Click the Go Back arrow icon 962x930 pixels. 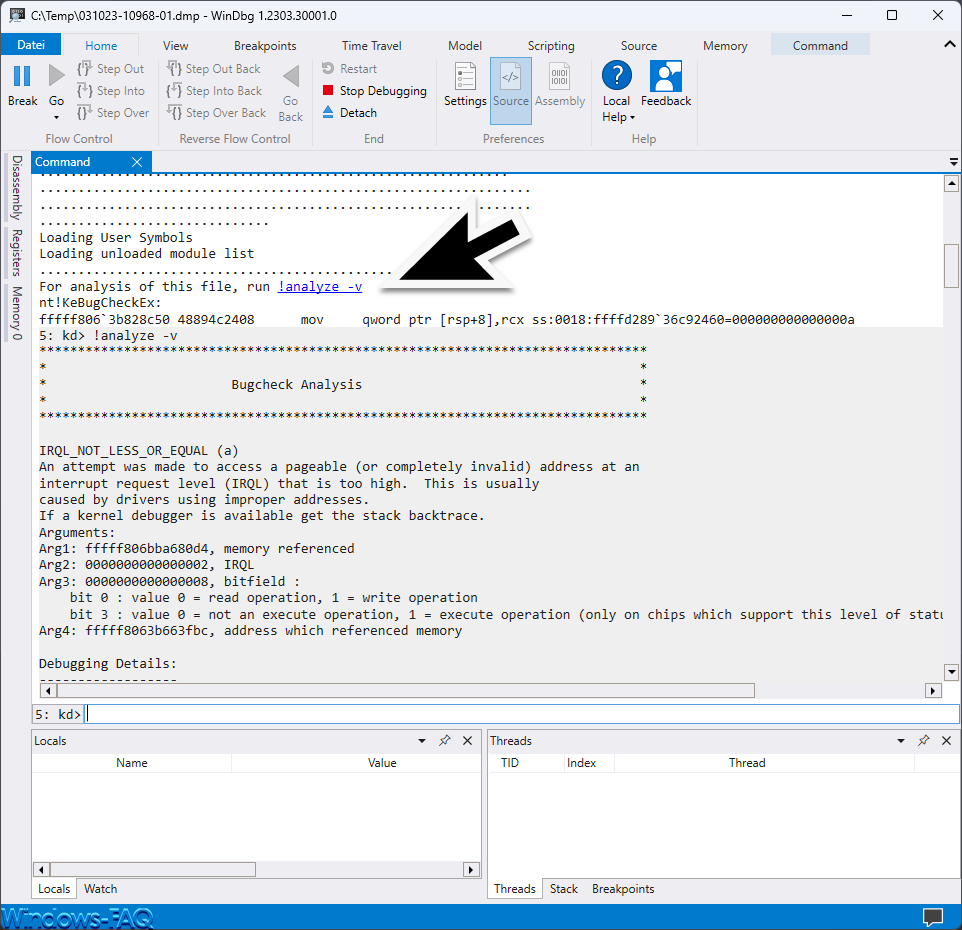pyautogui.click(x=291, y=76)
